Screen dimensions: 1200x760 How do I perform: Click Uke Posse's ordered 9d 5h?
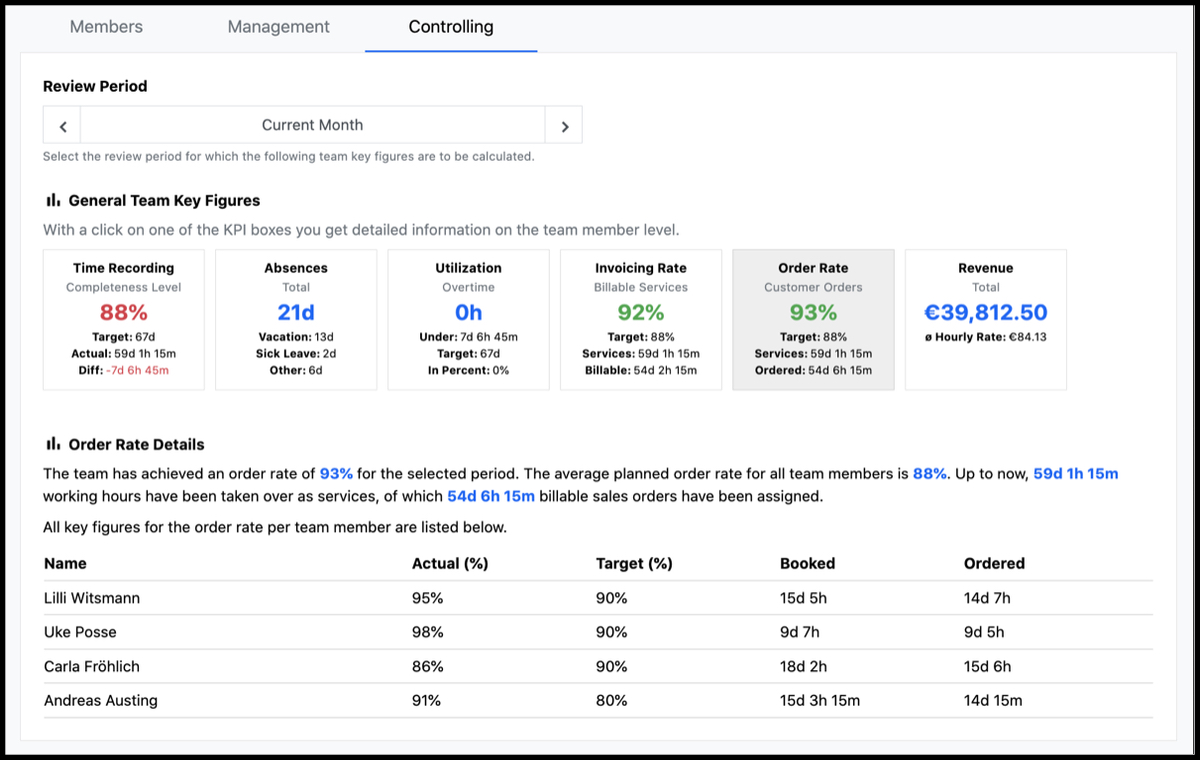(x=984, y=632)
